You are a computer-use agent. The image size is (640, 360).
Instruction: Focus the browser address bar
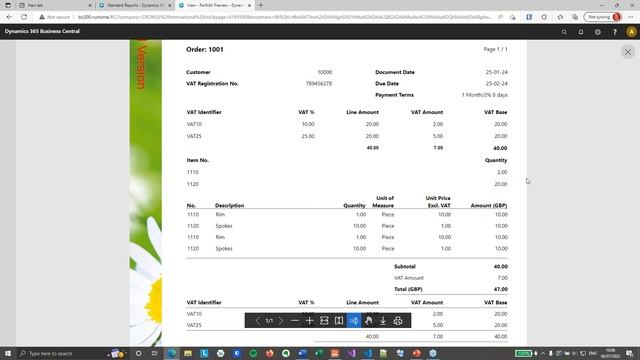[286, 17]
